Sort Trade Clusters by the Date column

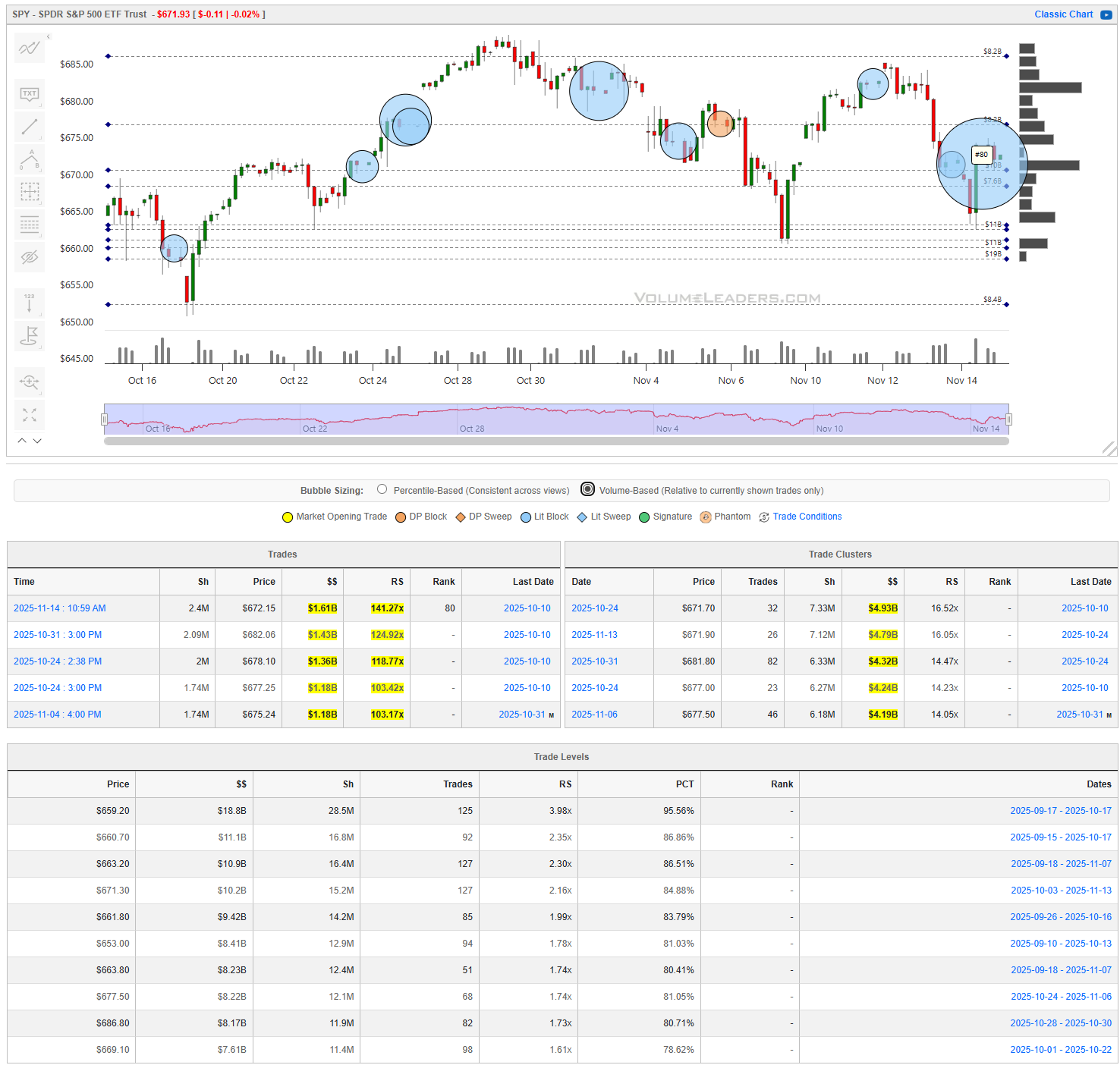[609, 582]
